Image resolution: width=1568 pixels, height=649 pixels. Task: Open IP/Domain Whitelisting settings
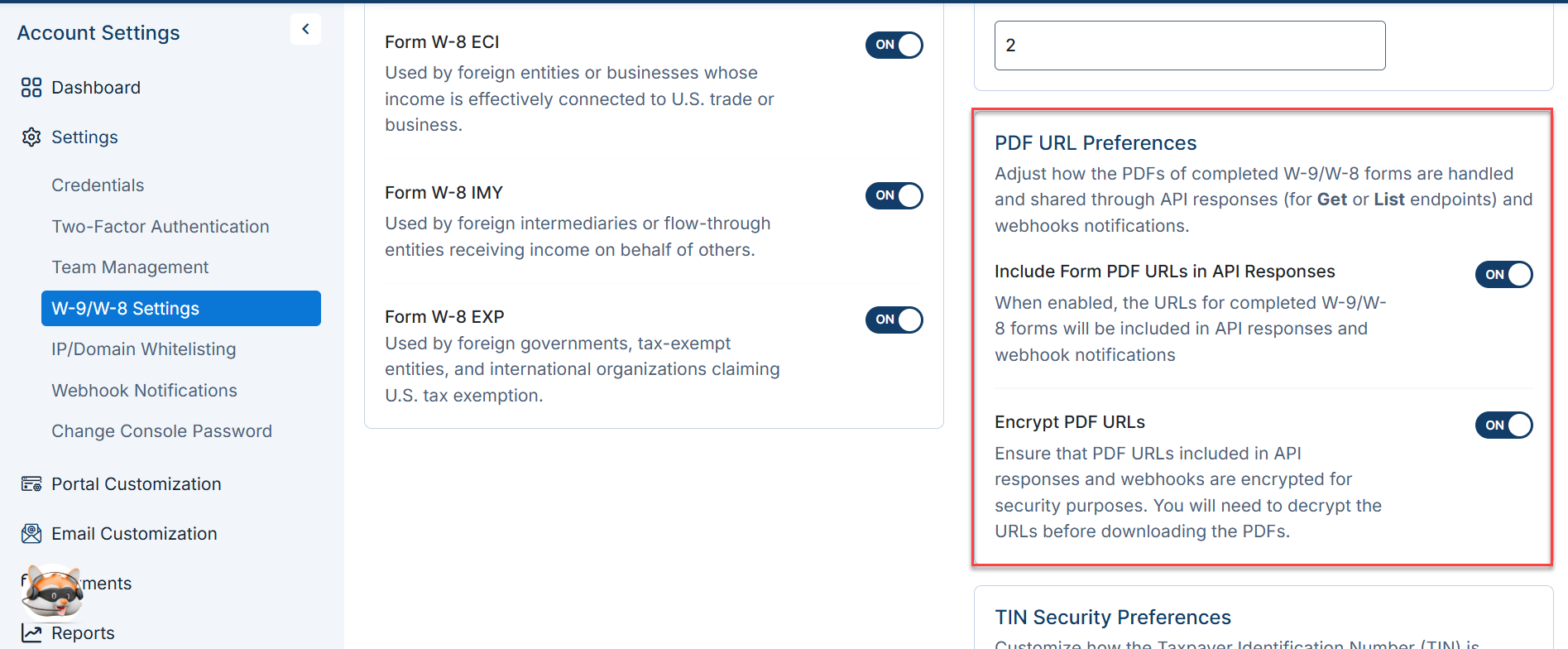(144, 349)
